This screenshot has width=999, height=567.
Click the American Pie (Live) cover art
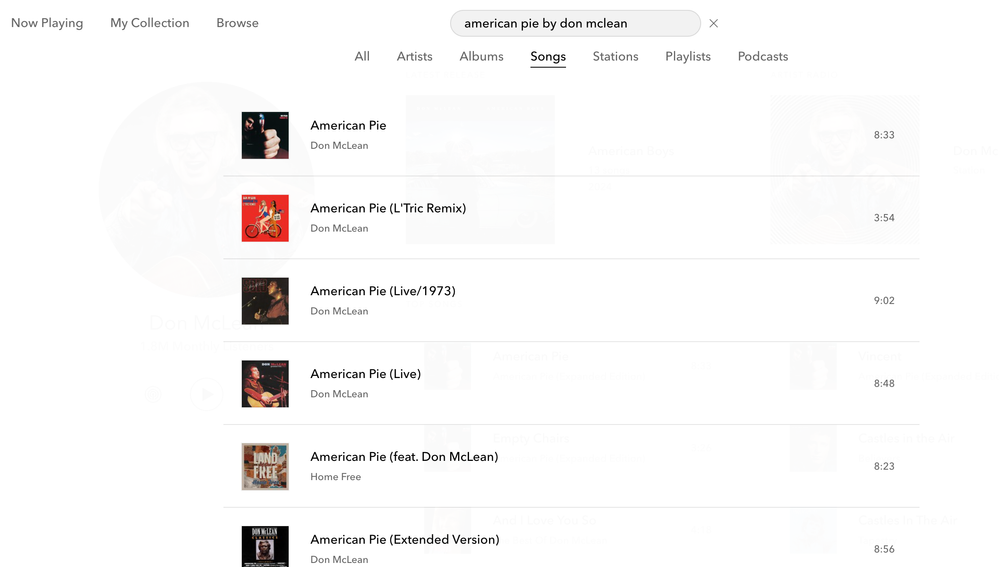coord(265,384)
